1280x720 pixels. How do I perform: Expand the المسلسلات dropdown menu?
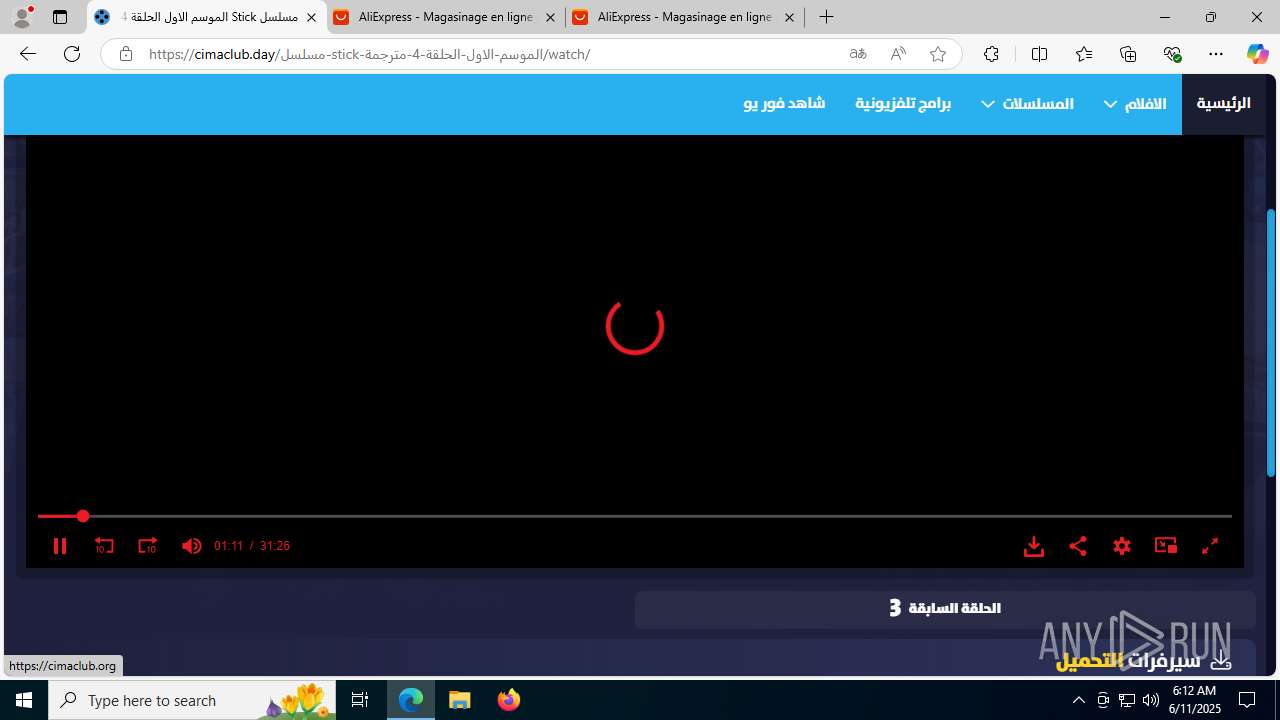coord(1027,104)
